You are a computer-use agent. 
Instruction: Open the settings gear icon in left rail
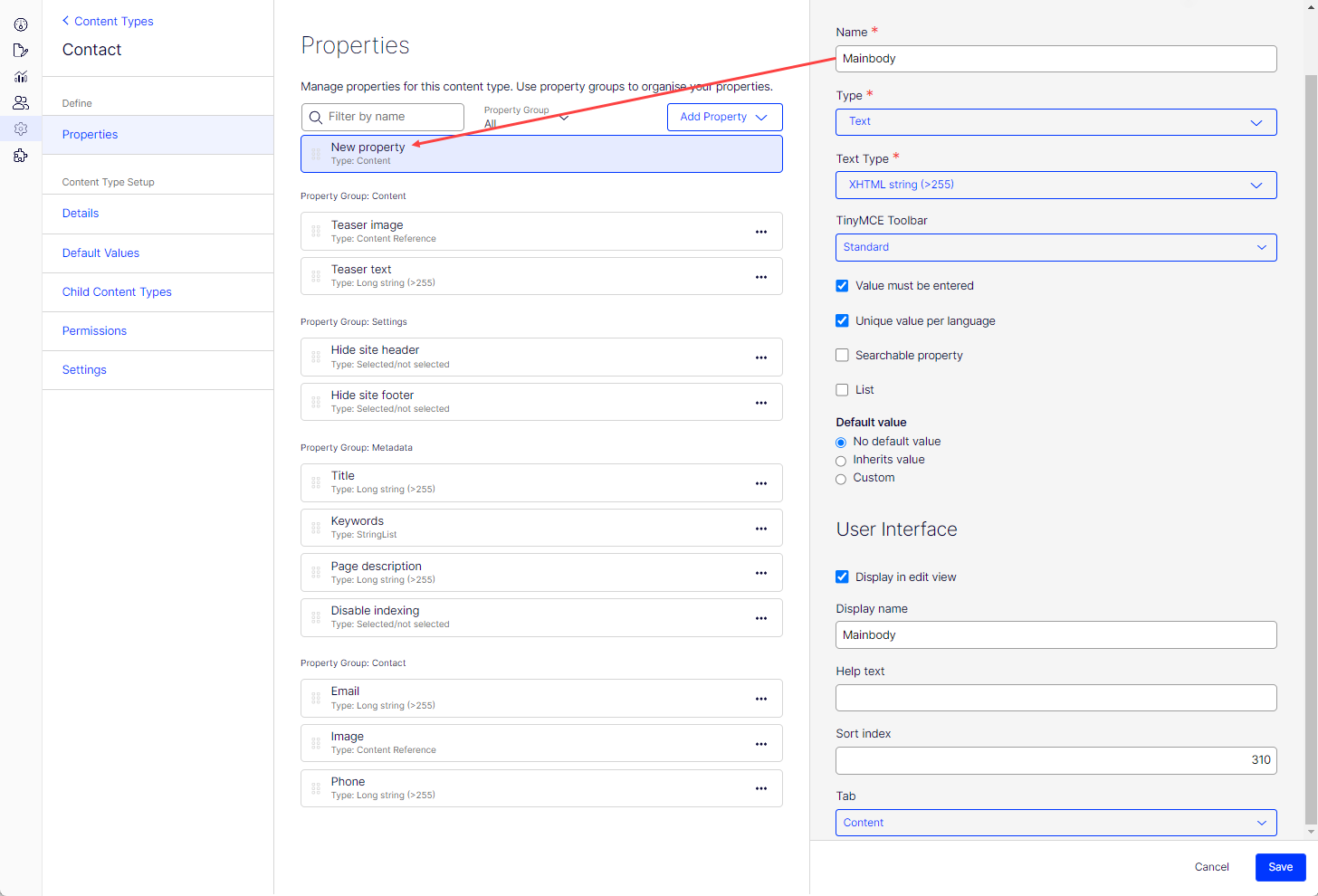pyautogui.click(x=21, y=129)
